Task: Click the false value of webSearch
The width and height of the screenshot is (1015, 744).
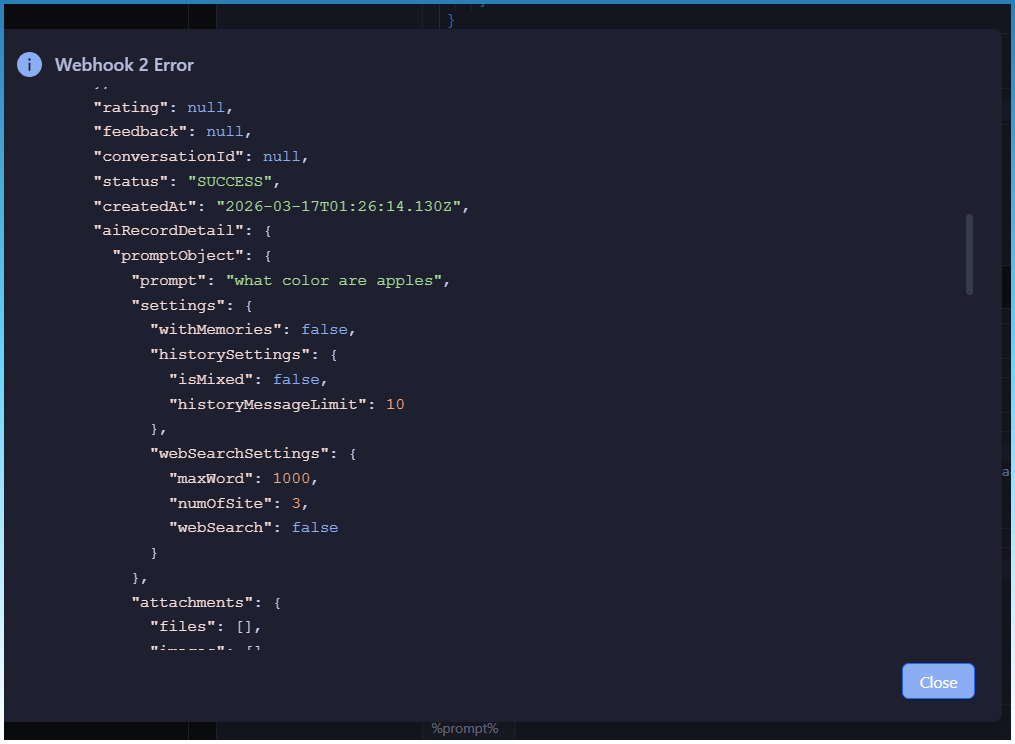Action: coord(315,527)
